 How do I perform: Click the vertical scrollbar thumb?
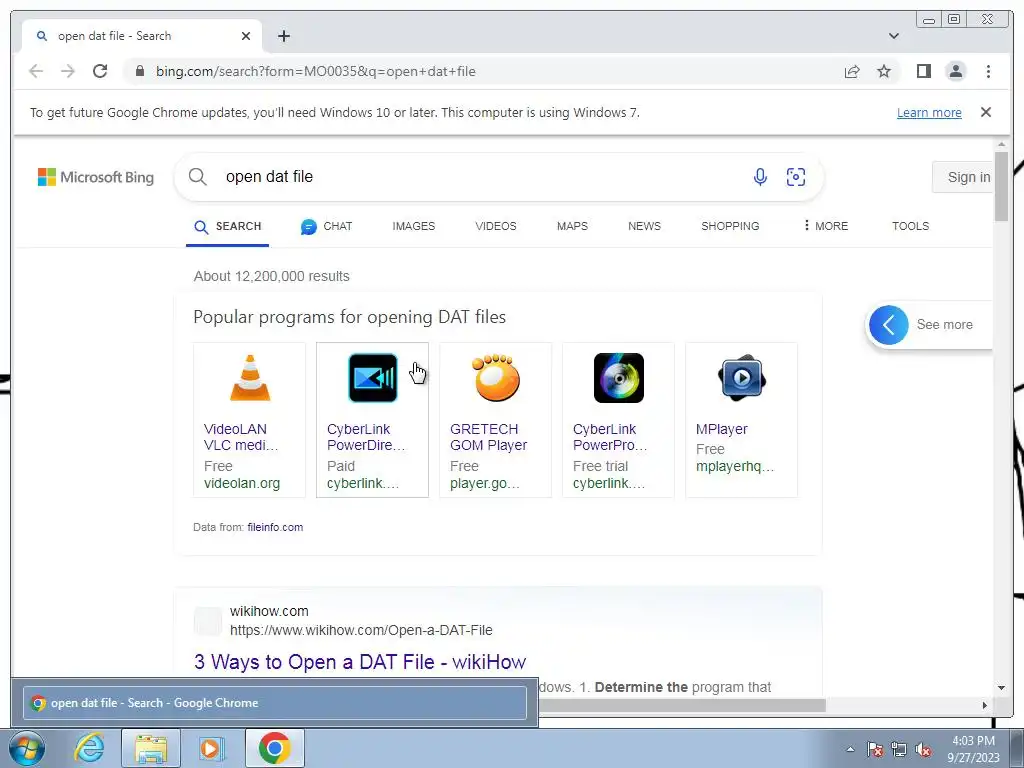(1001, 187)
